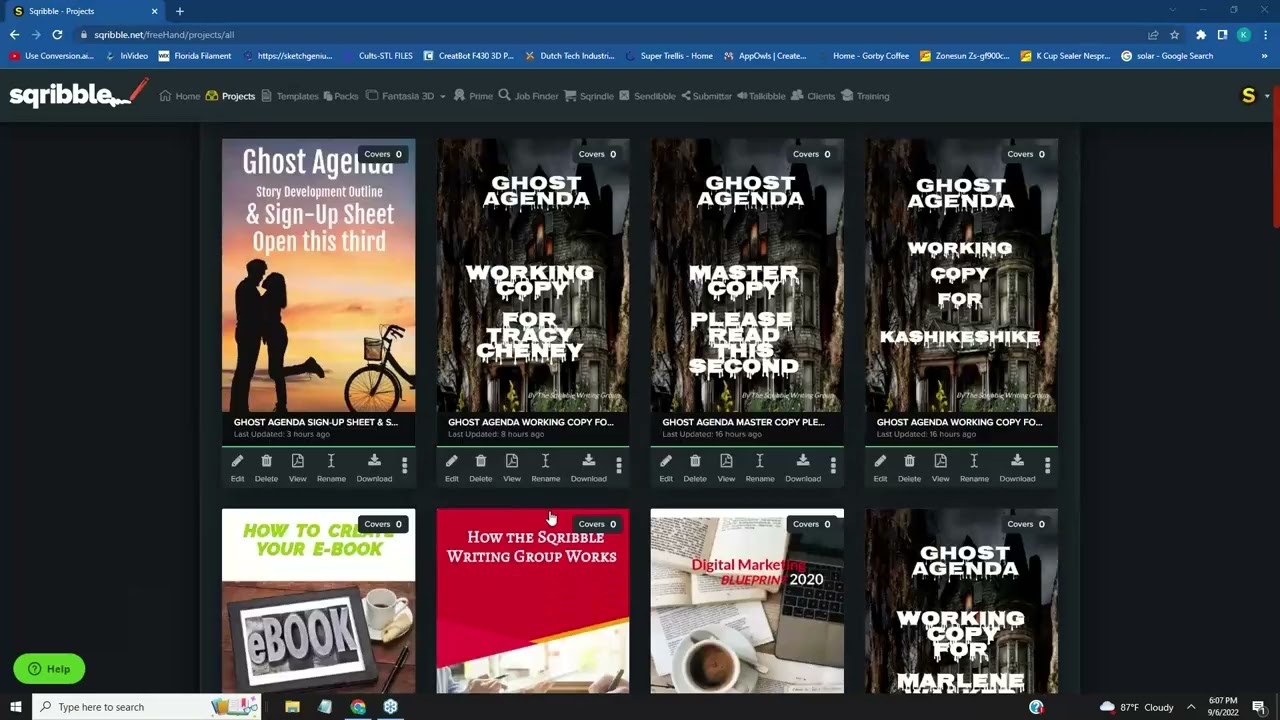The height and width of the screenshot is (720, 1280).
Task: Open the How To Create Your E-Book thumbnail
Action: coord(318,600)
